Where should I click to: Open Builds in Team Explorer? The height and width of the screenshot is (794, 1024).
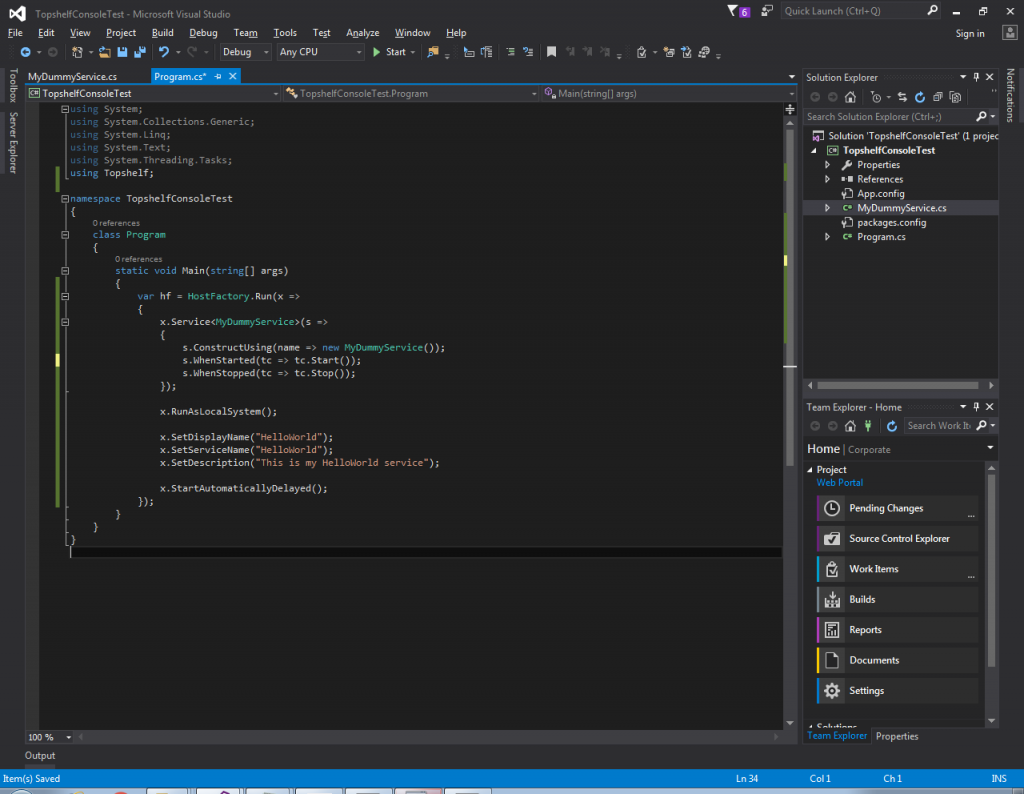coord(897,599)
